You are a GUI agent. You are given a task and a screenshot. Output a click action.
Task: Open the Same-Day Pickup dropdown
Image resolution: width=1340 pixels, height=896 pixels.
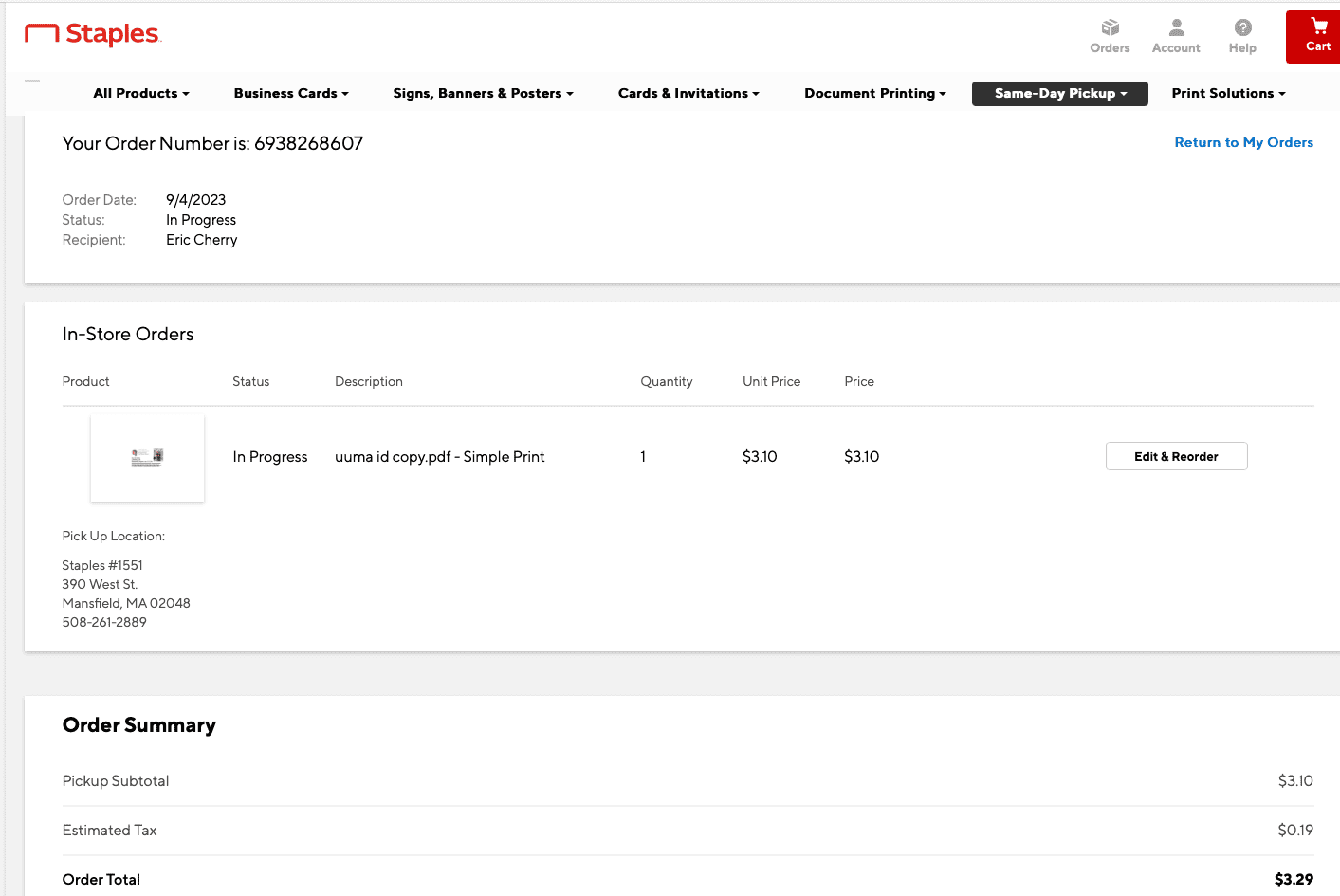click(x=1060, y=93)
